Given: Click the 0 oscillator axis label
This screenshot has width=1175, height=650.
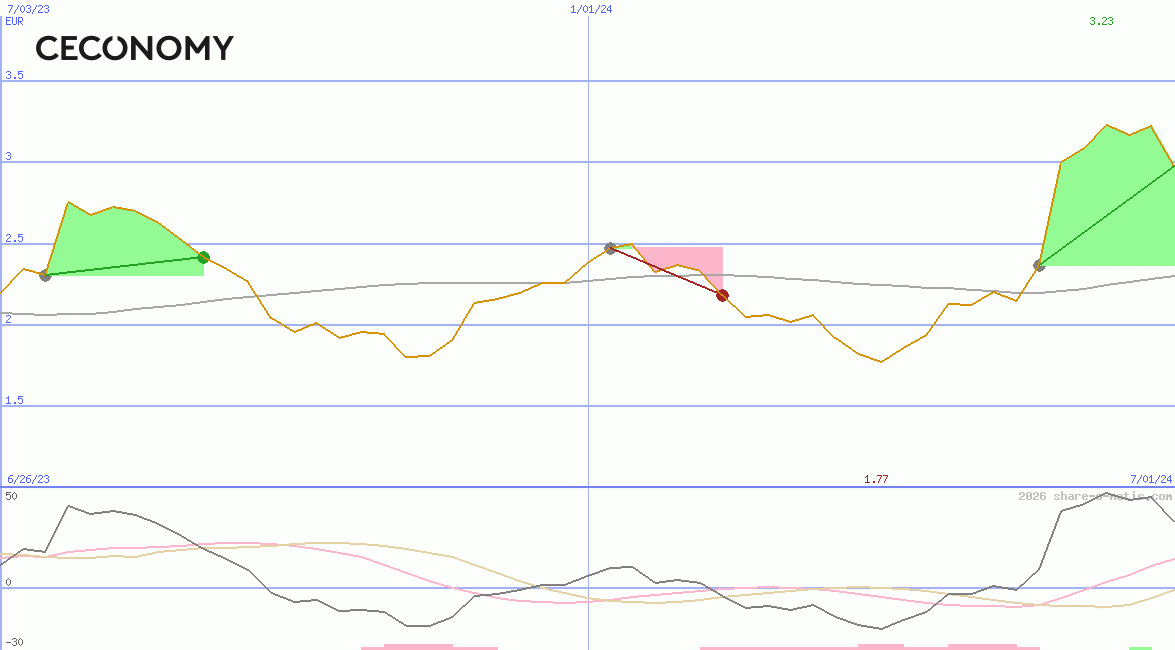Looking at the screenshot, I should tap(8, 582).
